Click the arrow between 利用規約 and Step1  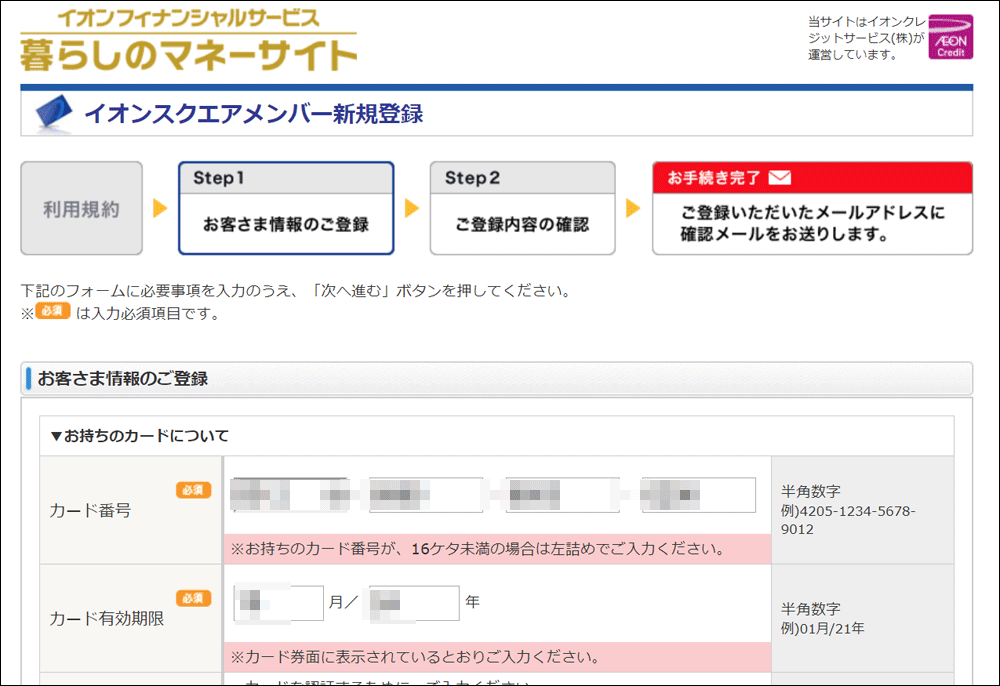(160, 208)
